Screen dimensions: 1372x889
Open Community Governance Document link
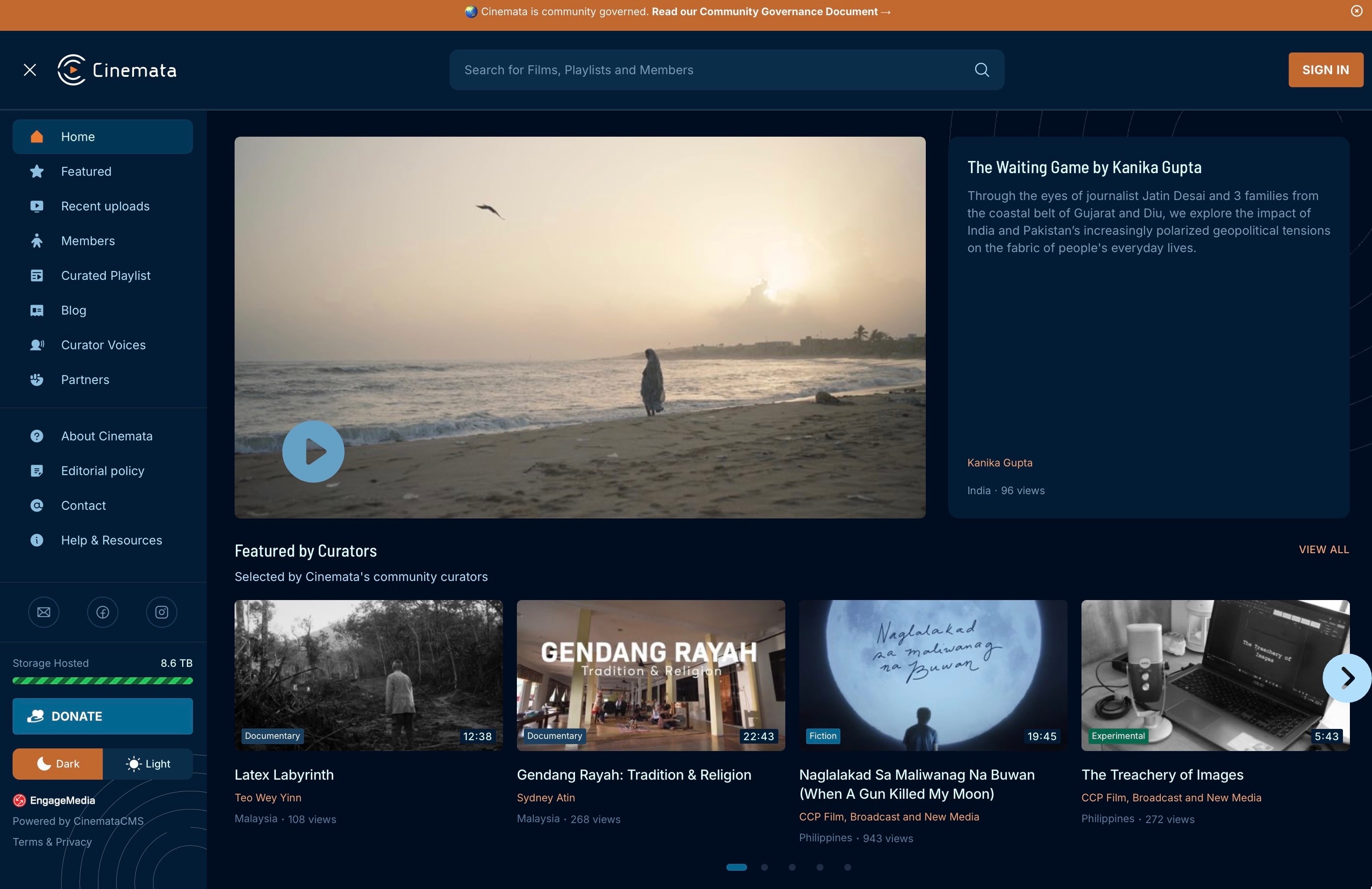click(771, 12)
